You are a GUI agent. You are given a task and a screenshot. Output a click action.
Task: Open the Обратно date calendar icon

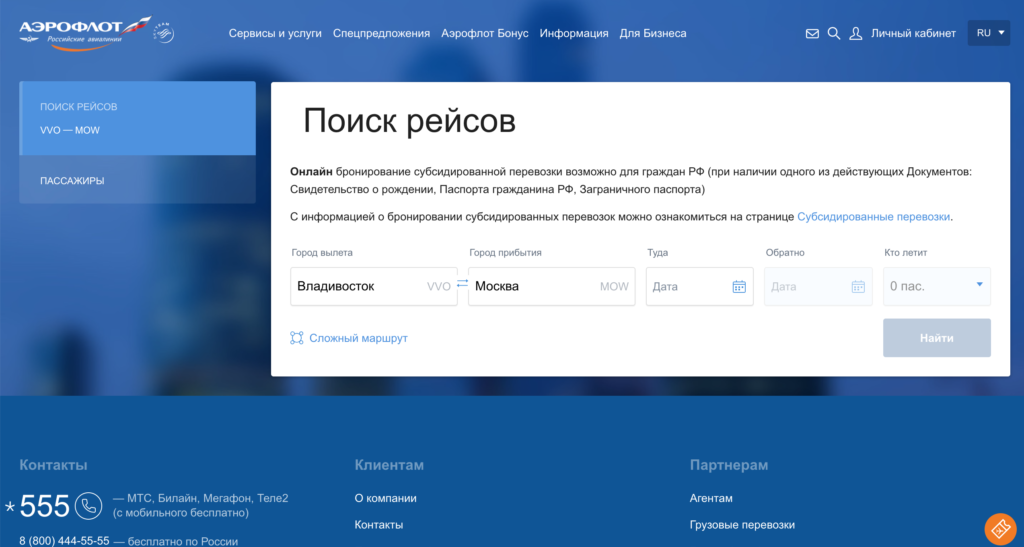(x=857, y=287)
